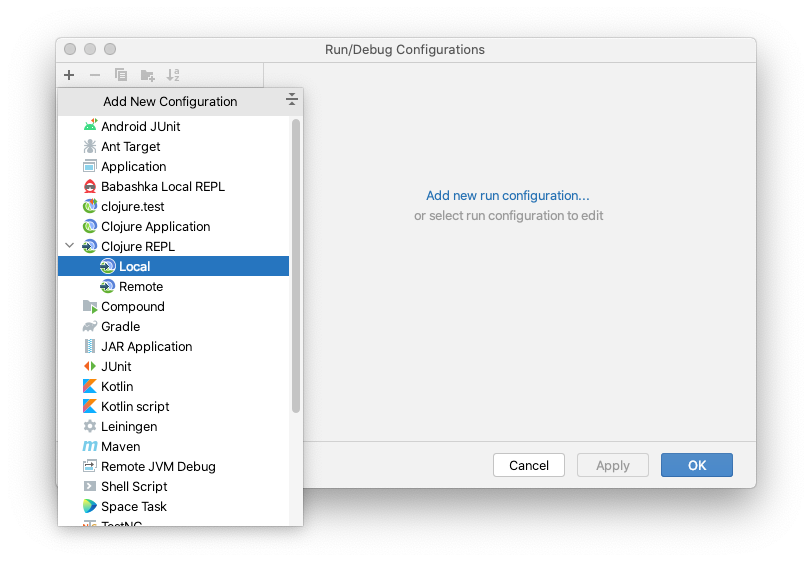
Task: Click the JUnit red-green icon
Action: click(90, 366)
